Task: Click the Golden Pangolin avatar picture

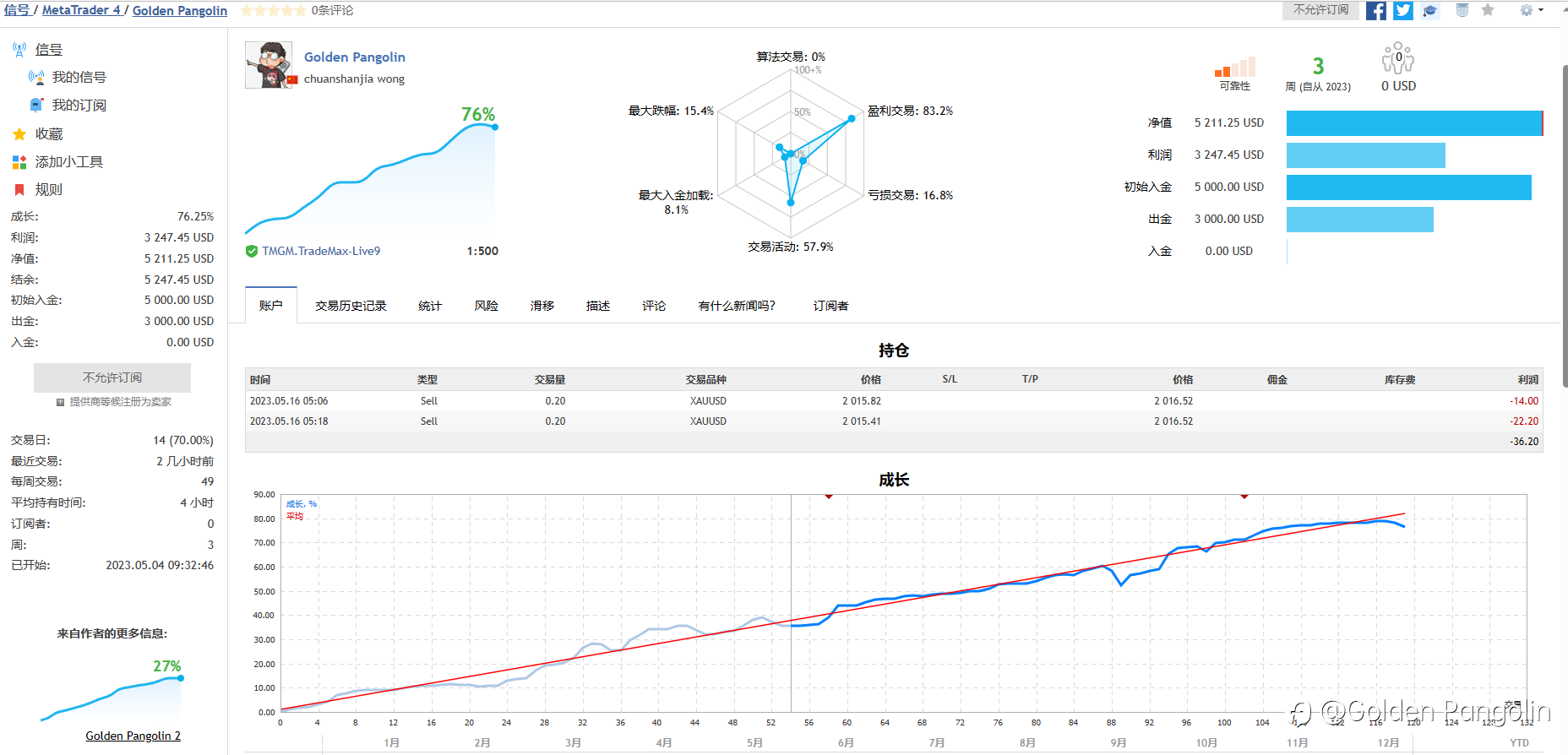Action: (269, 65)
